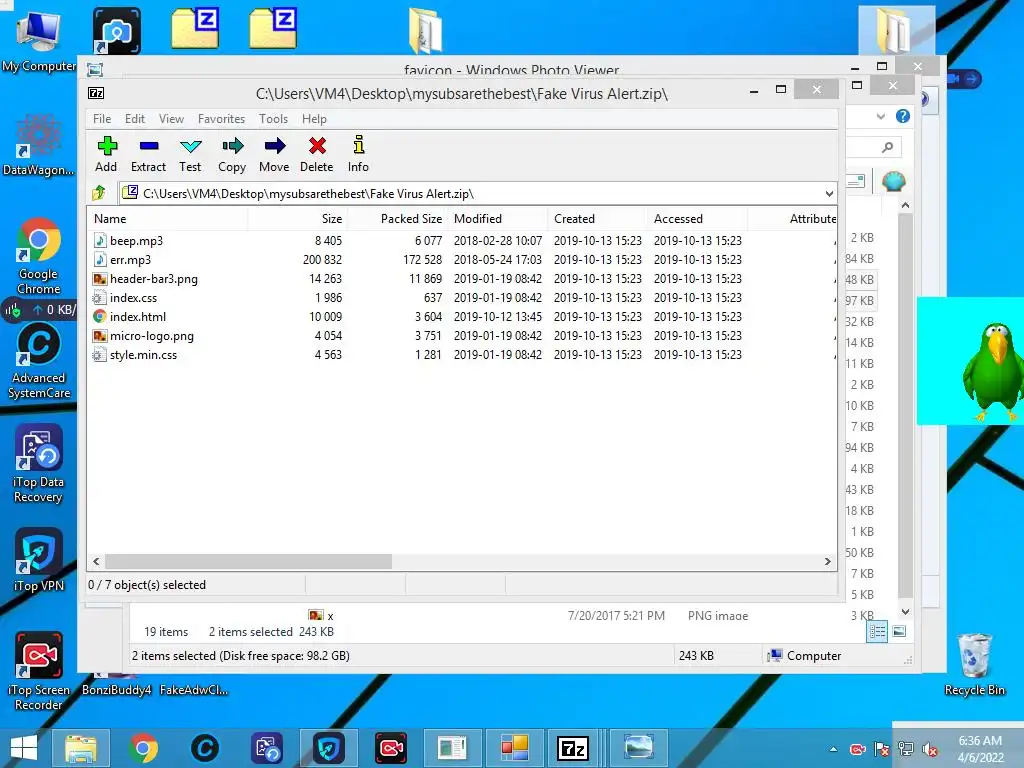1024x768 pixels.
Task: Click the Explorer window search magnifier
Action: pos(887,147)
